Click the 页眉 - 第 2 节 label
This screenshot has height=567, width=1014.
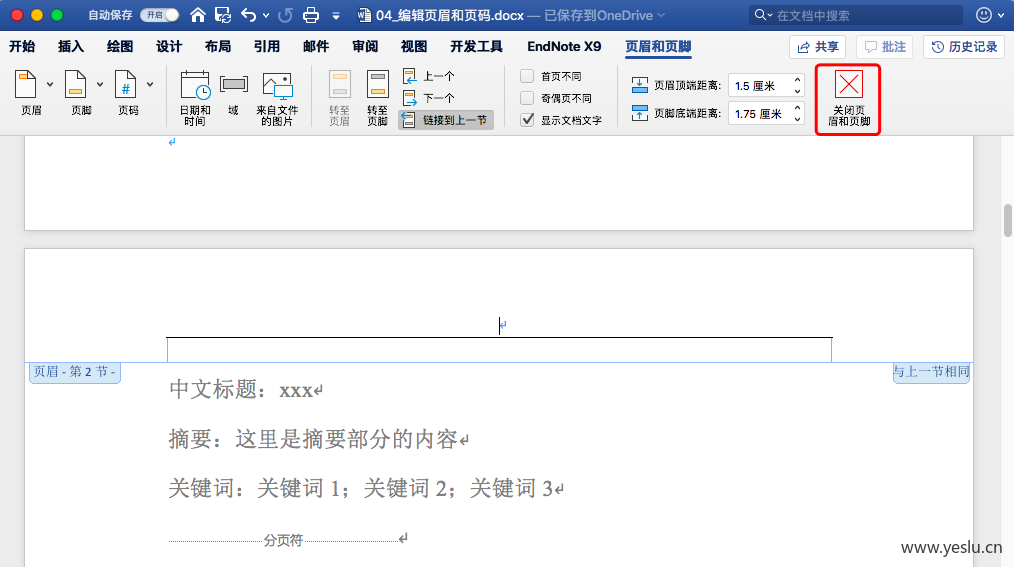coord(74,372)
